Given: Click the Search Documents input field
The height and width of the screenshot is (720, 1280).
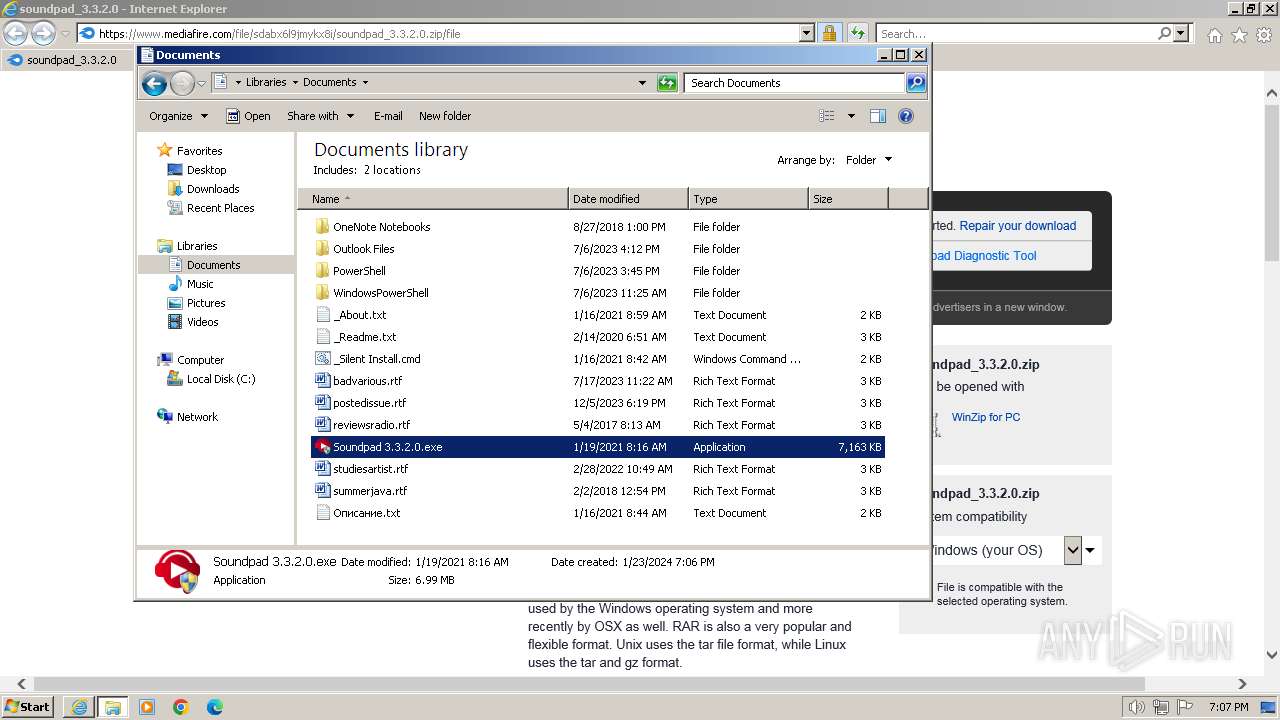Looking at the screenshot, I should point(795,83).
